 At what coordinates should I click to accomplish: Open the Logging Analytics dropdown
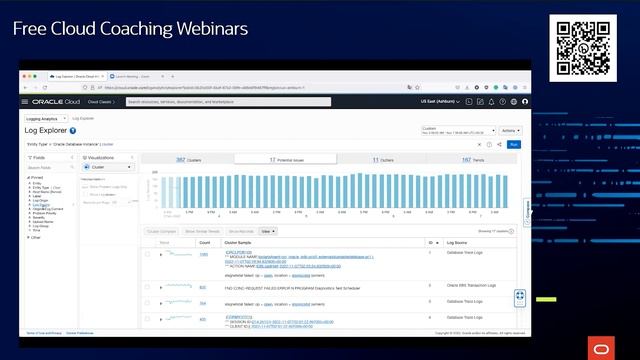pos(46,118)
